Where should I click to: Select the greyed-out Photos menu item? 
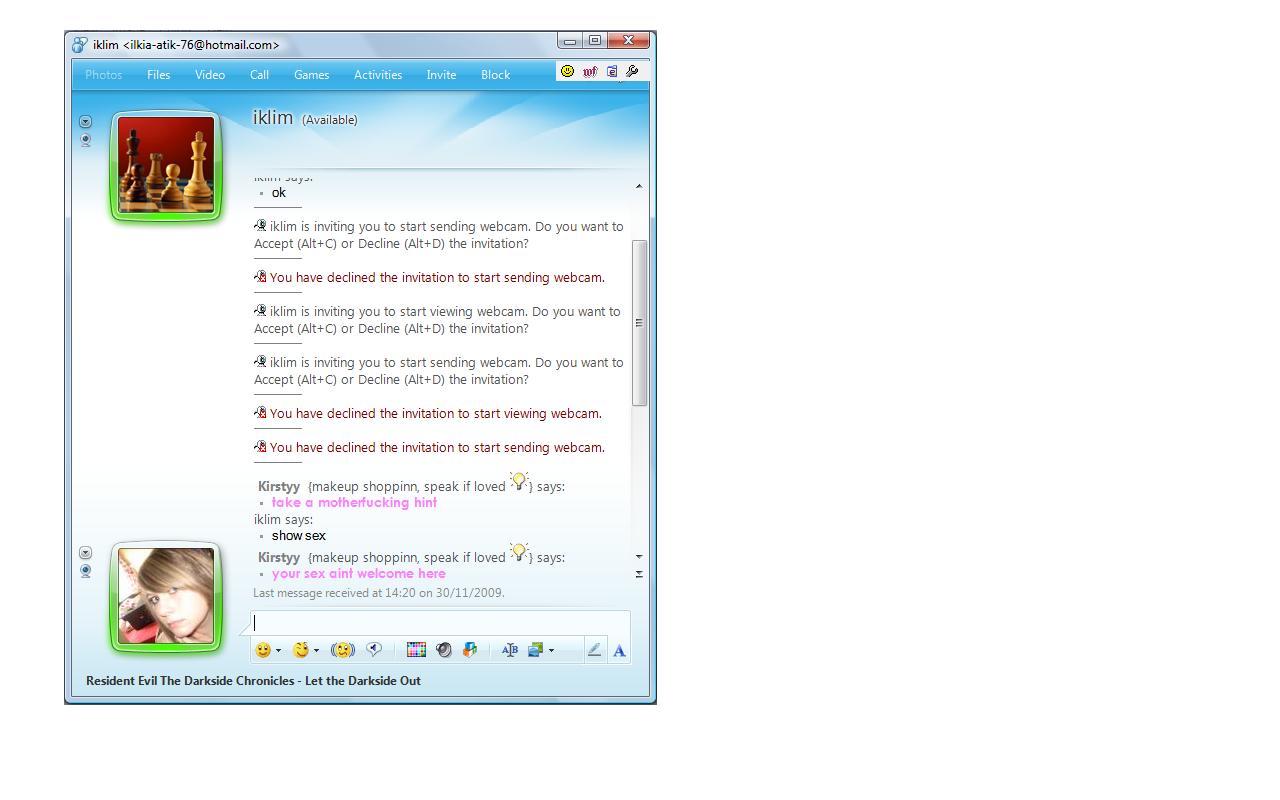(103, 75)
